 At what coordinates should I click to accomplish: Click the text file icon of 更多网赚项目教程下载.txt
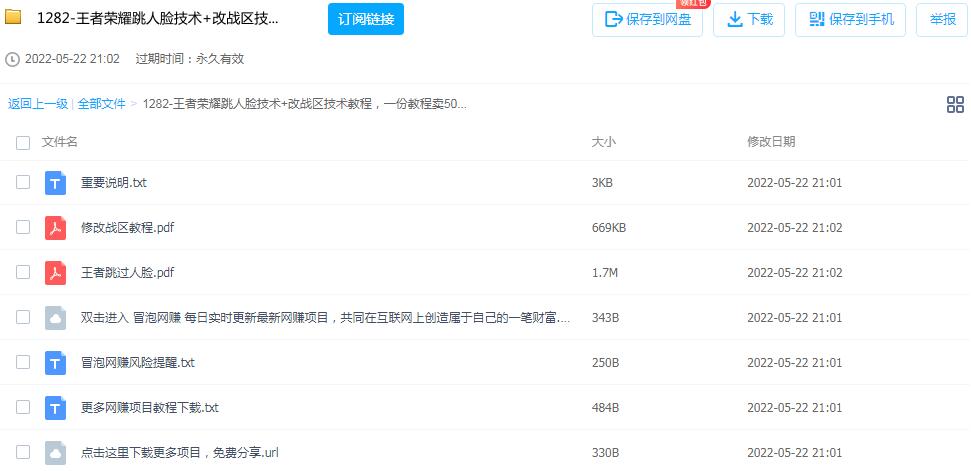pos(55,408)
